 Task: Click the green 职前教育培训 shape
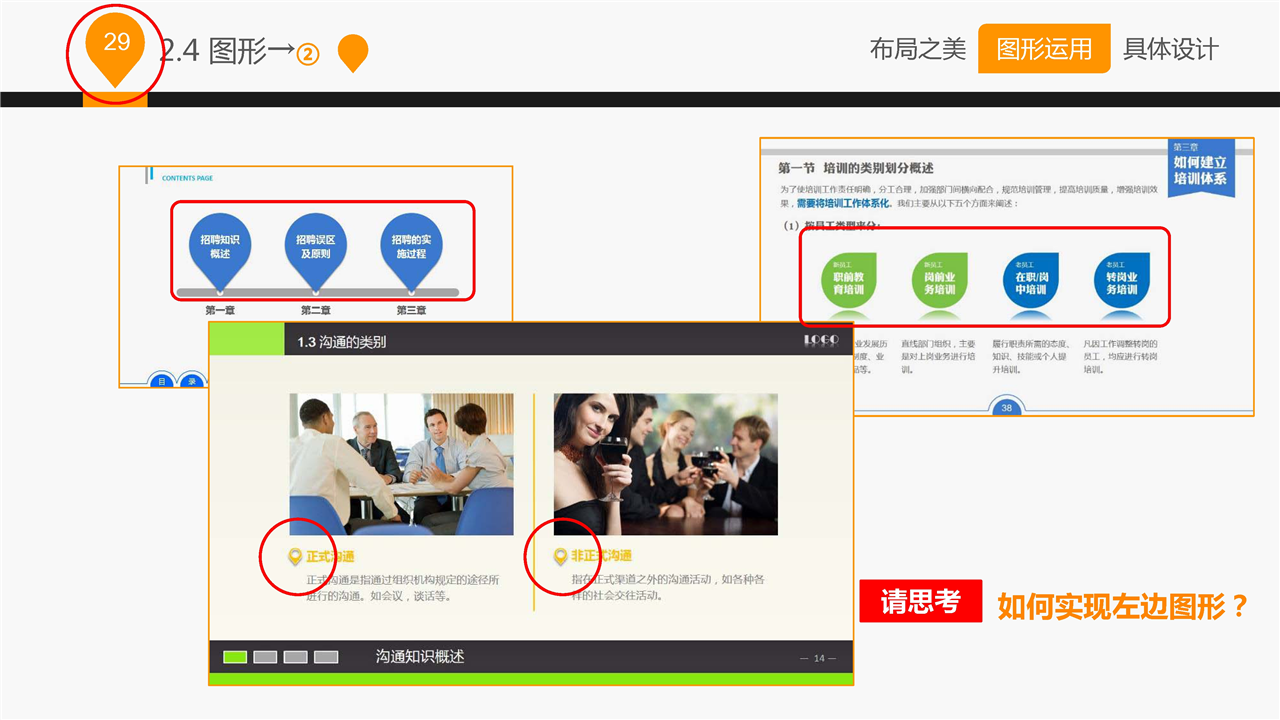point(848,281)
